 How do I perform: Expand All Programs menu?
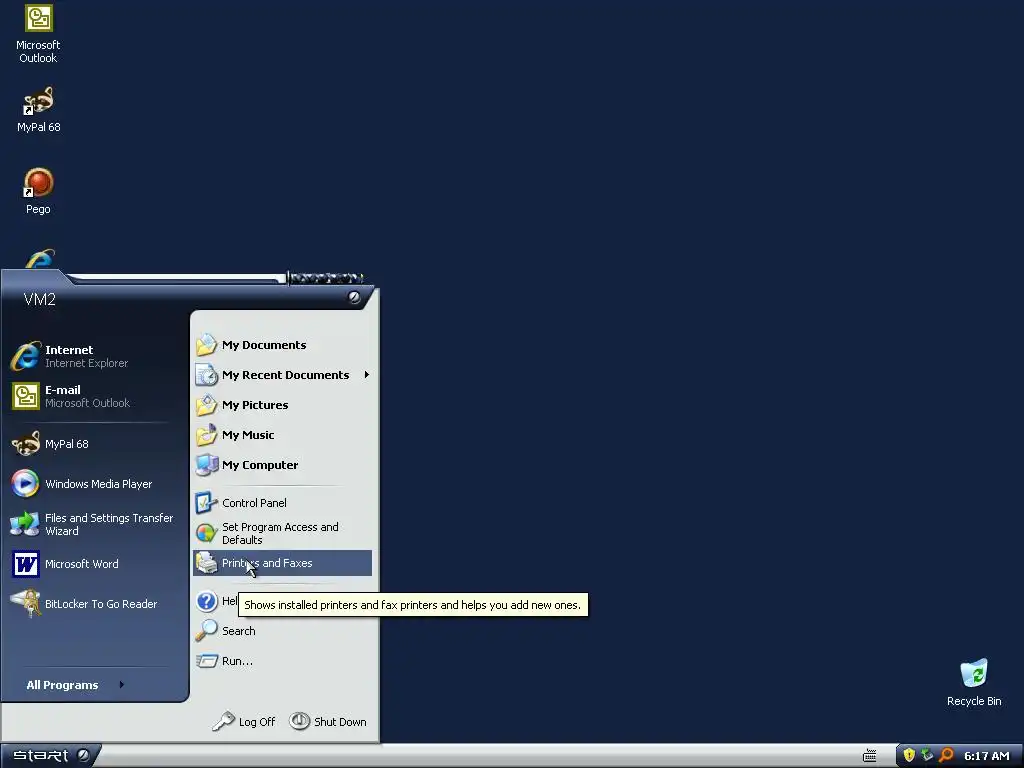75,685
